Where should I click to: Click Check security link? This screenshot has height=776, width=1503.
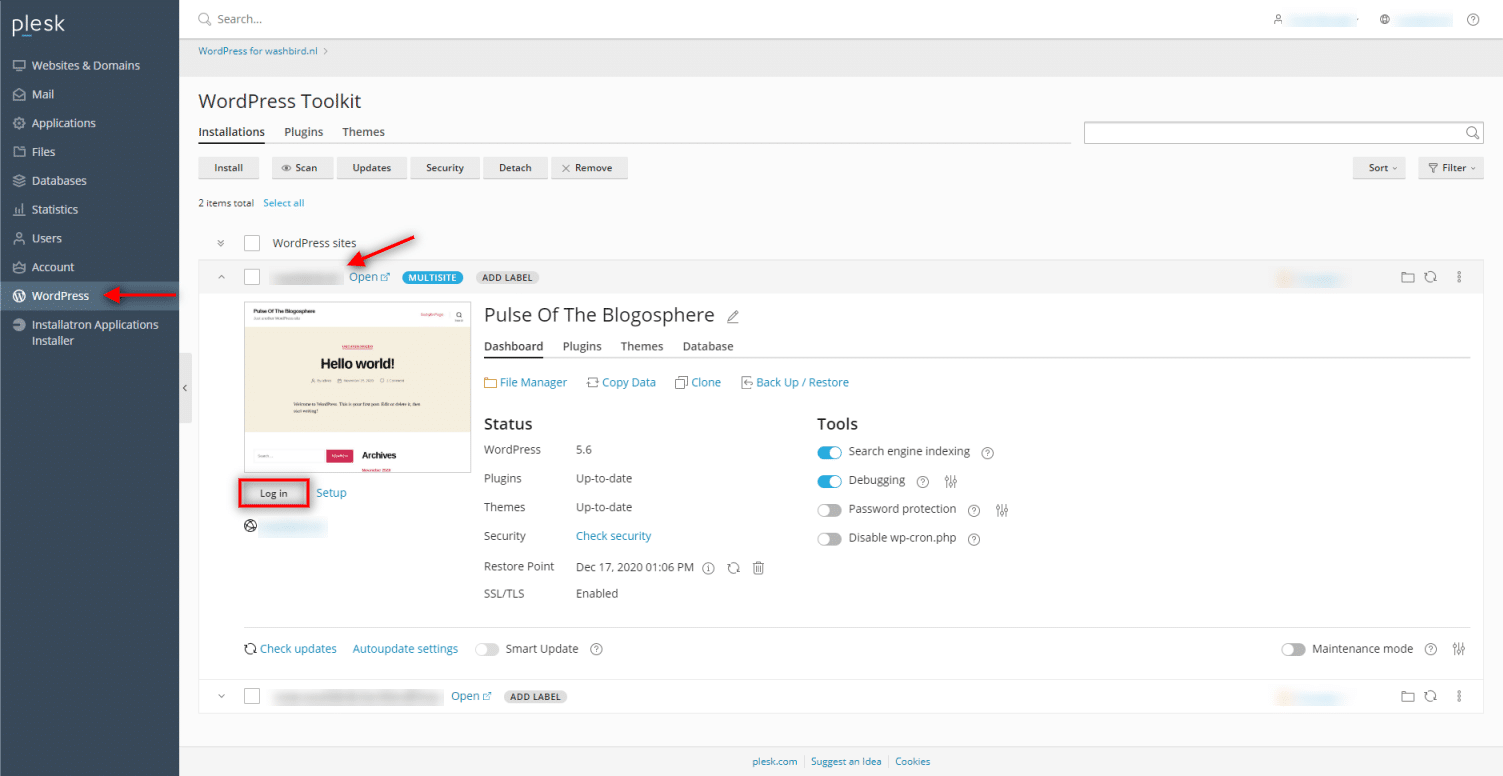click(x=614, y=536)
